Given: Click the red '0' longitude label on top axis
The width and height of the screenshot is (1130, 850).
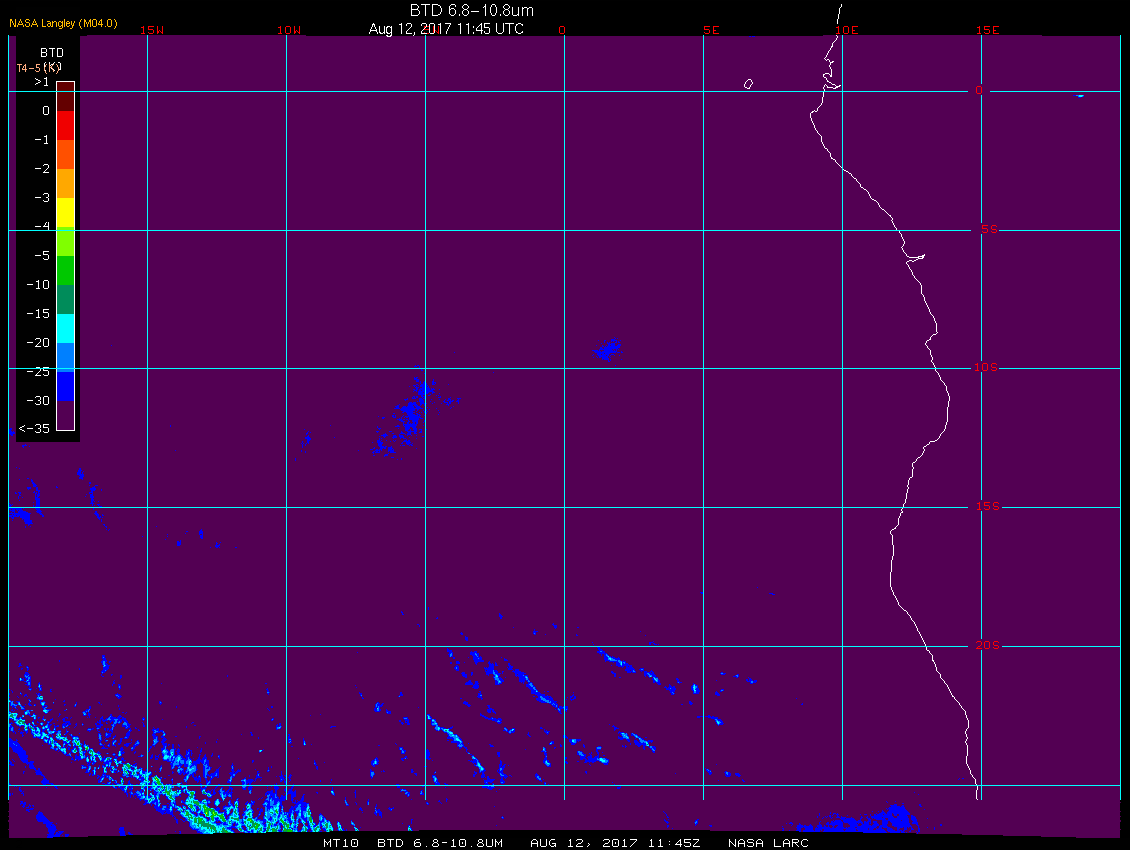Looking at the screenshot, I should [562, 30].
